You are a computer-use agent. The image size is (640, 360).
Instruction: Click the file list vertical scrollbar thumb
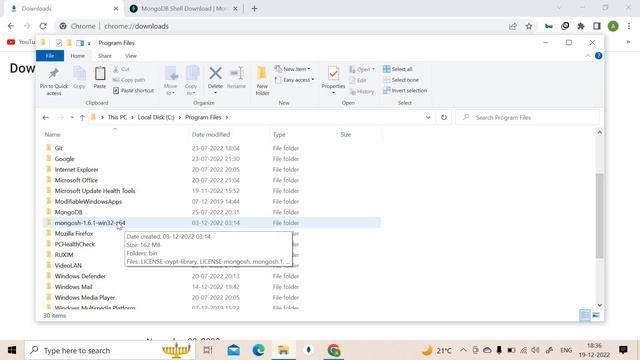pos(599,216)
